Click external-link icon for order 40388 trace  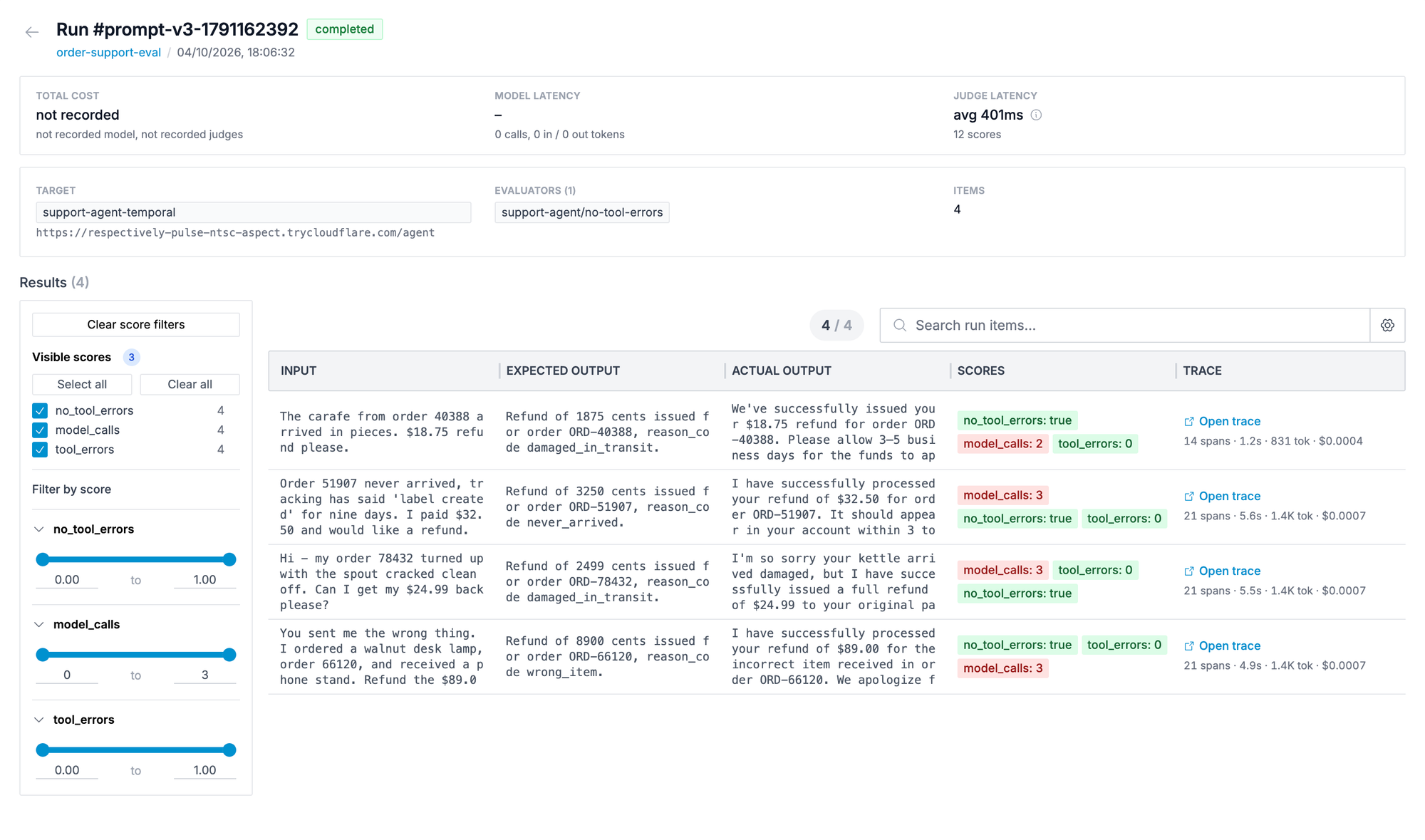click(1189, 421)
